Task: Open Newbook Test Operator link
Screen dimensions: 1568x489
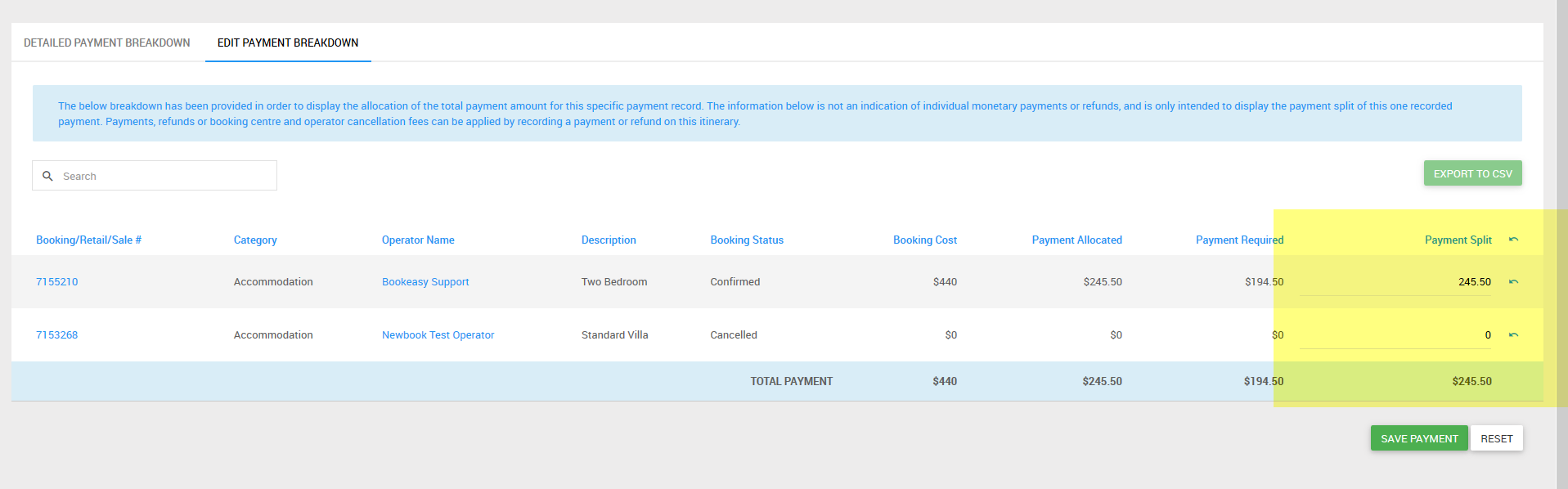Action: [x=438, y=334]
